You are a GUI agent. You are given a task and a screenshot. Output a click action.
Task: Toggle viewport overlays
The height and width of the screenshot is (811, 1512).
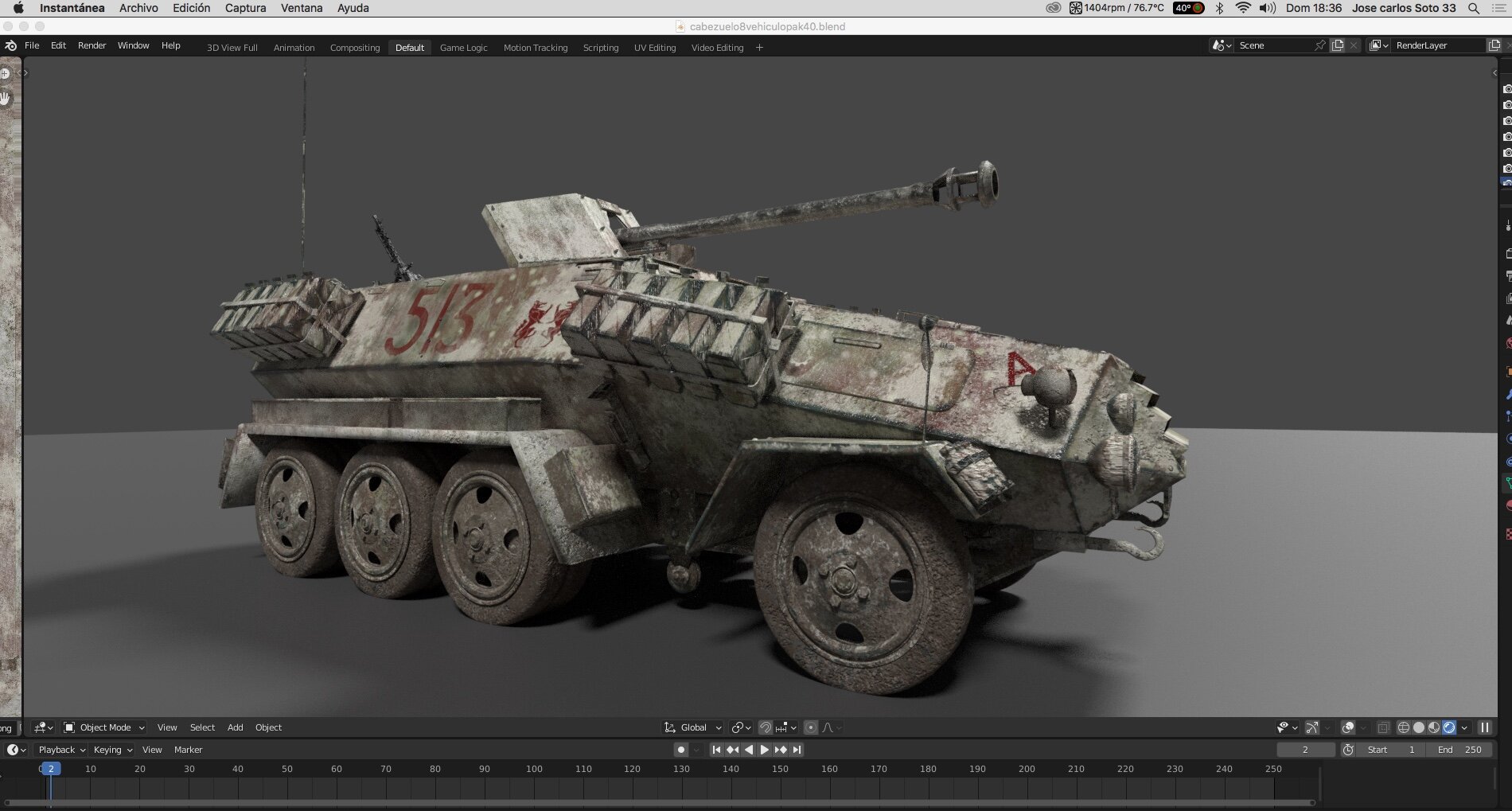[1347, 727]
